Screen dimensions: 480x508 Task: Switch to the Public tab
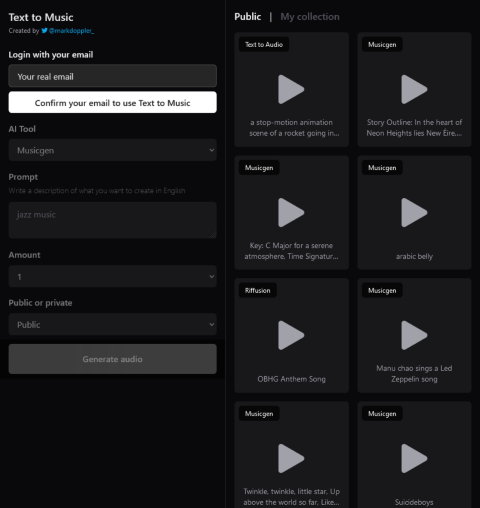pyautogui.click(x=248, y=17)
